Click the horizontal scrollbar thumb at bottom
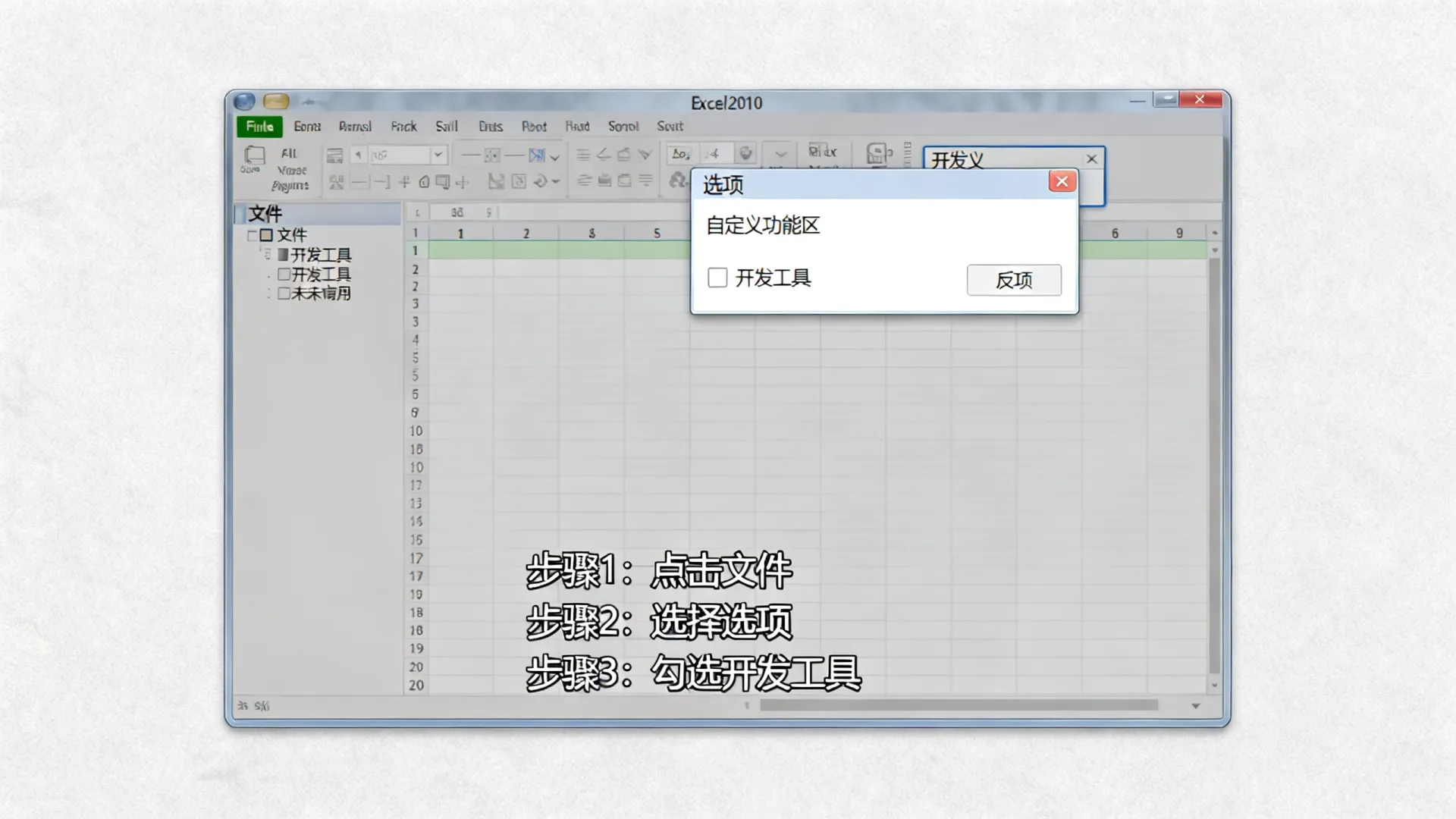 [959, 705]
